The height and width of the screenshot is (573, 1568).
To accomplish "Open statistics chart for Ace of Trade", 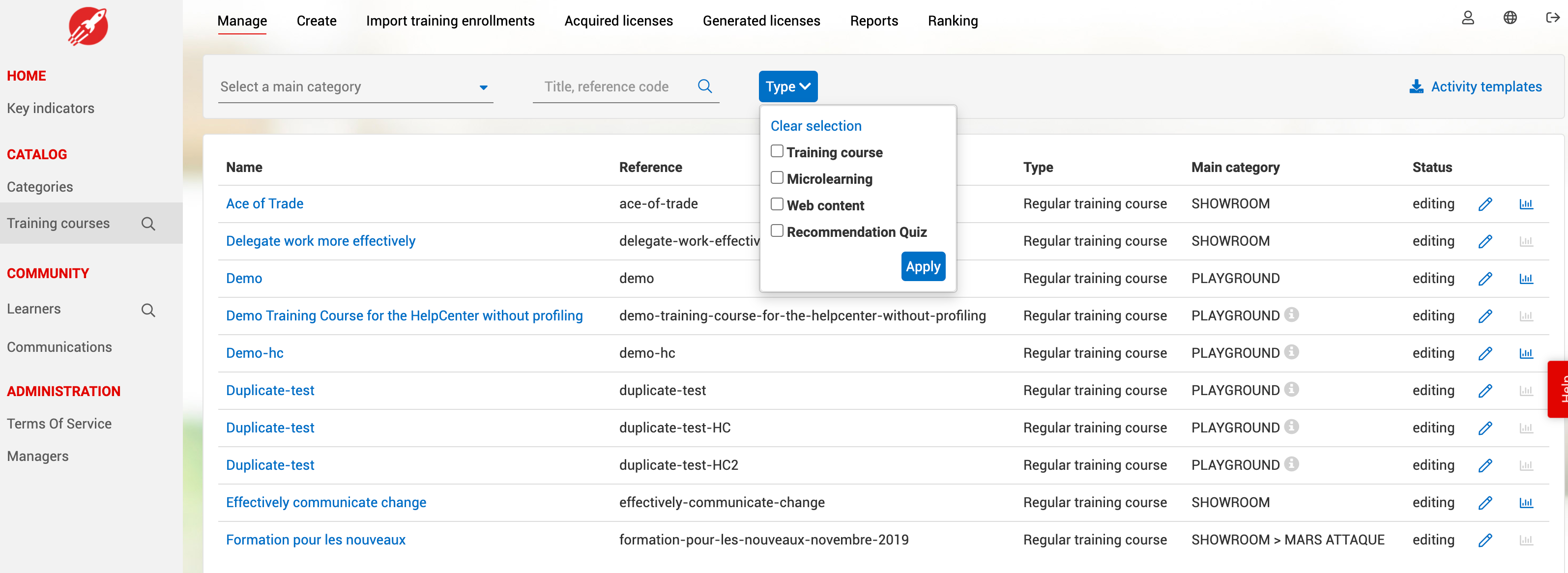I will (1525, 204).
